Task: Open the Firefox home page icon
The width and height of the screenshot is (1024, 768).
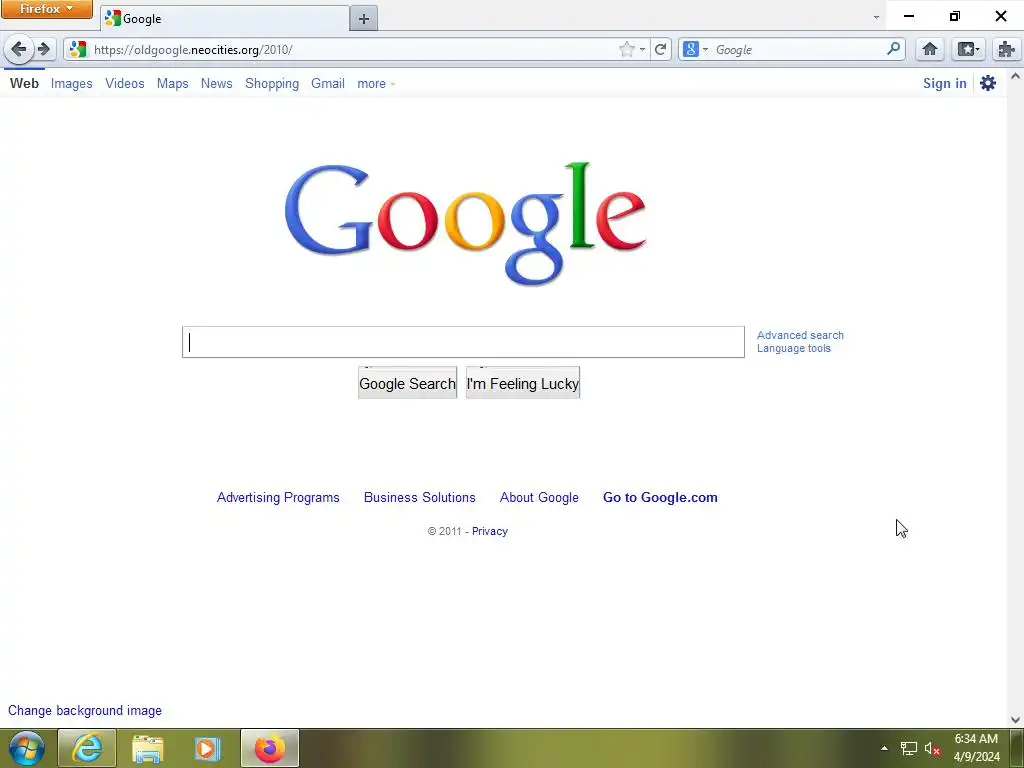Action: click(930, 50)
